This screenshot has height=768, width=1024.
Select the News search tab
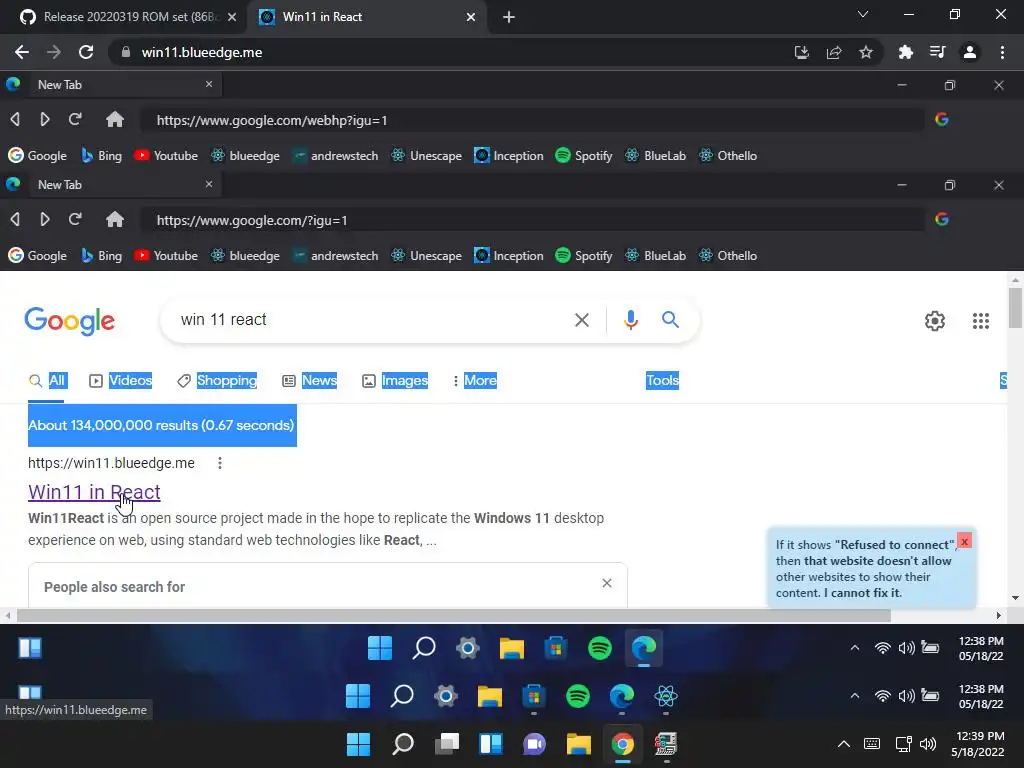point(310,381)
